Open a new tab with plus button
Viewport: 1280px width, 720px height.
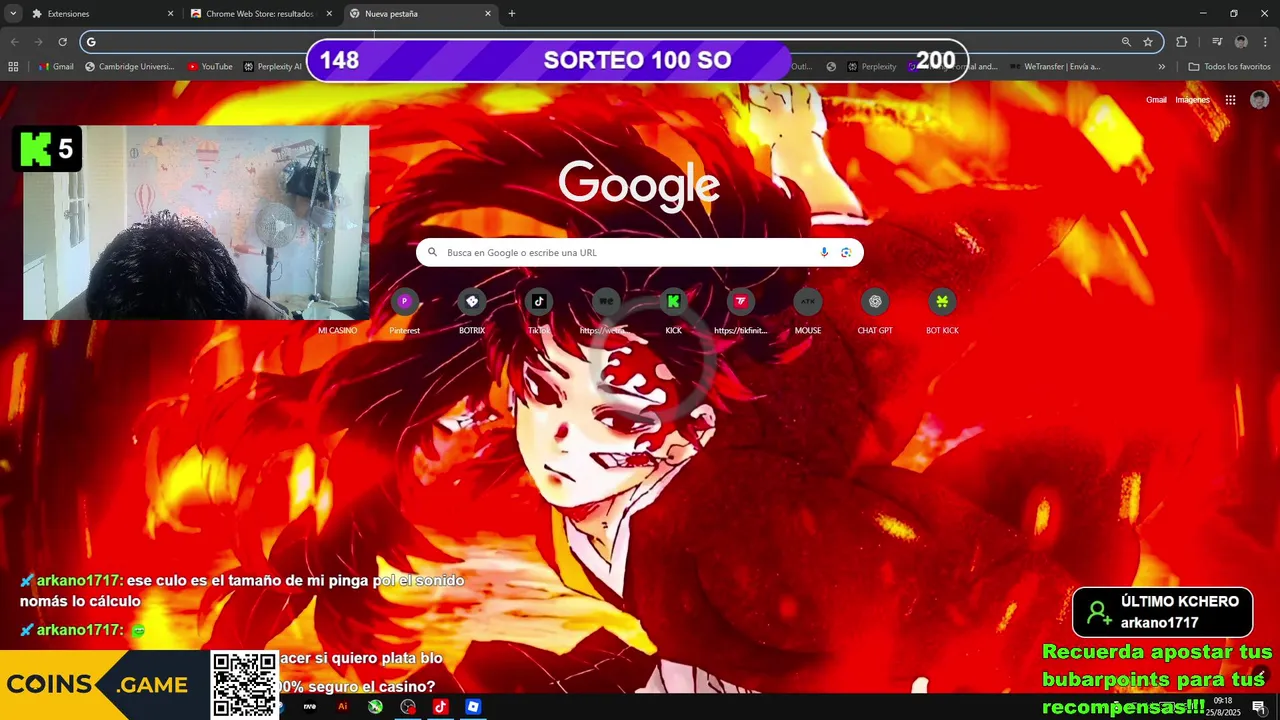coord(512,14)
